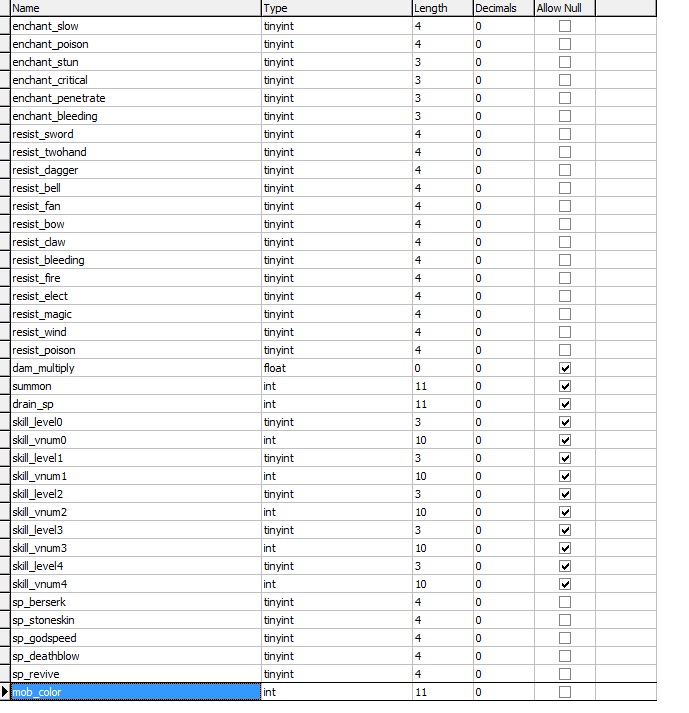Open the type cell of skill_level3
The height and width of the screenshot is (713, 689).
click(337, 530)
